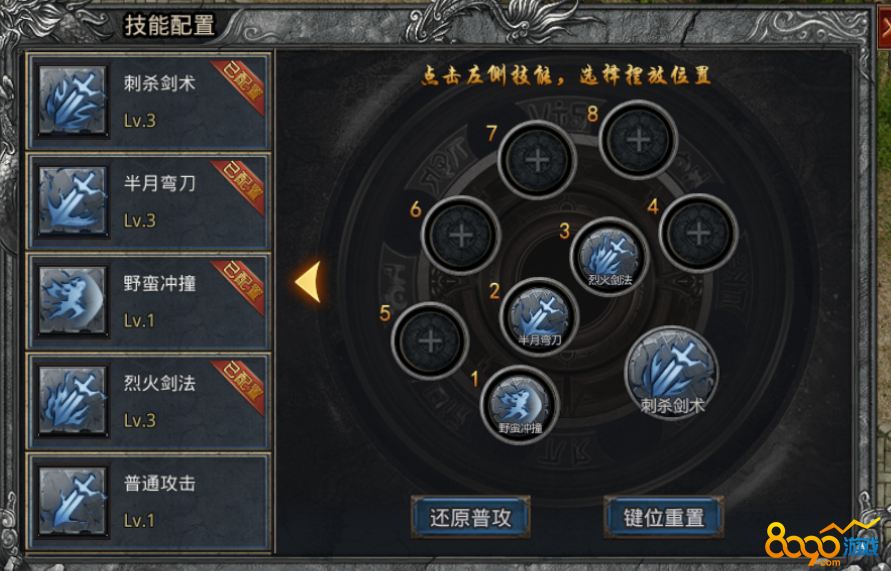Choose the 野蛮冲撞 Lv.1 list entry
The height and width of the screenshot is (571, 891).
tap(148, 301)
